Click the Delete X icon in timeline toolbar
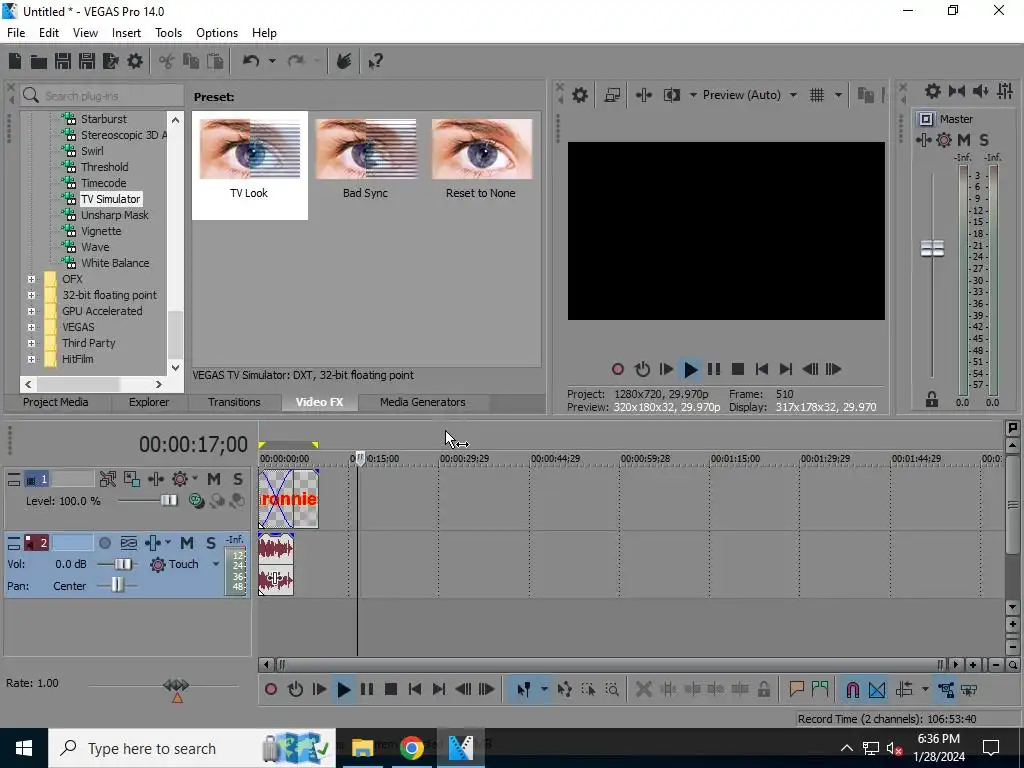 (643, 689)
